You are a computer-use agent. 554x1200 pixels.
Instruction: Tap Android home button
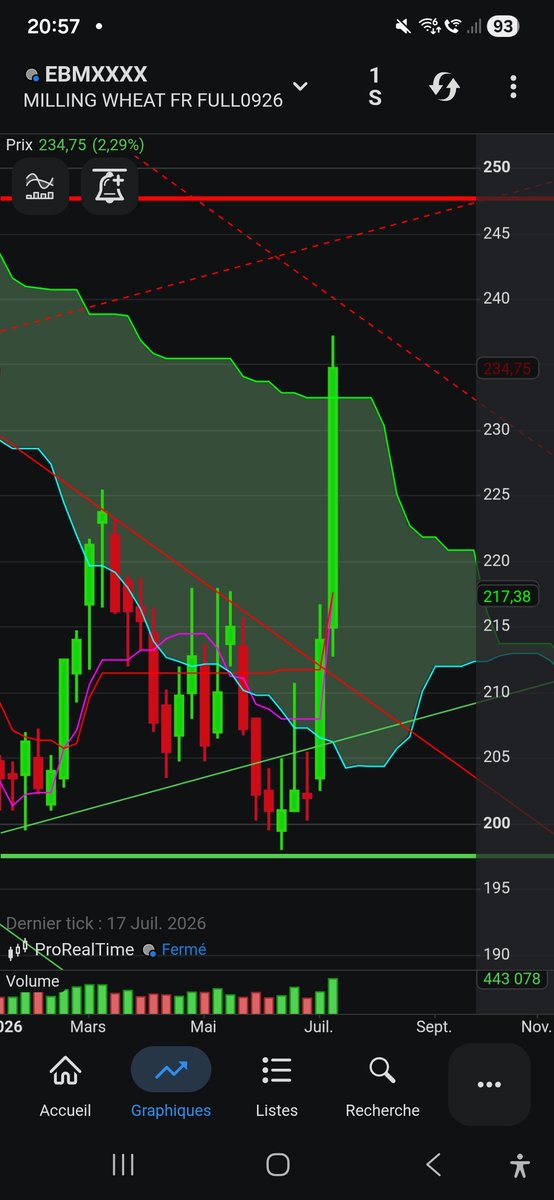pos(278,1164)
